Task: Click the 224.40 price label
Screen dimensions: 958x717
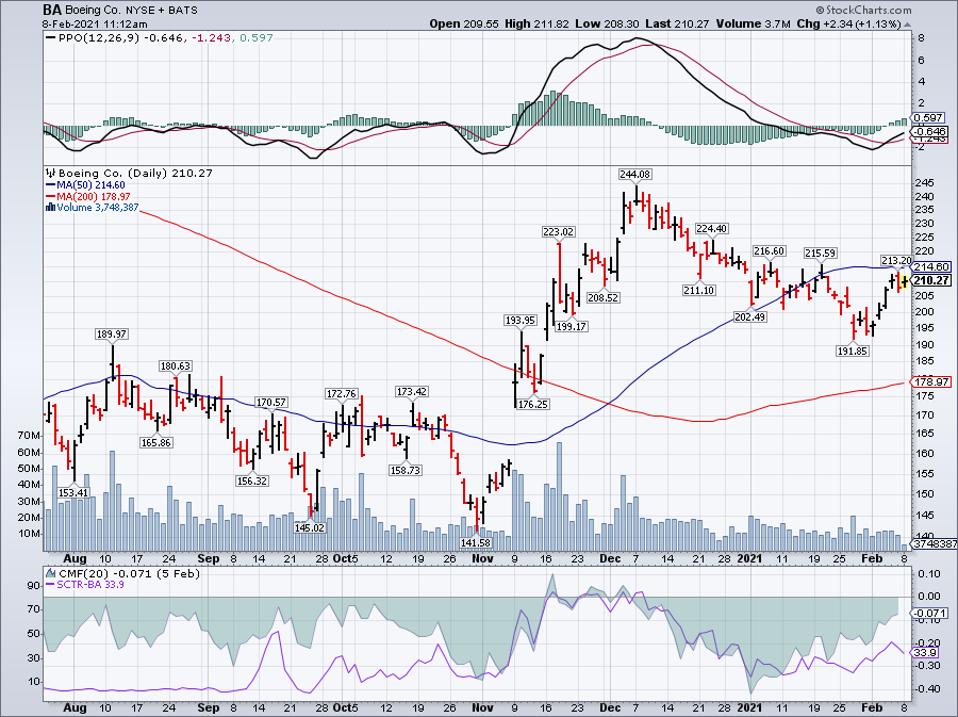Action: (x=711, y=228)
